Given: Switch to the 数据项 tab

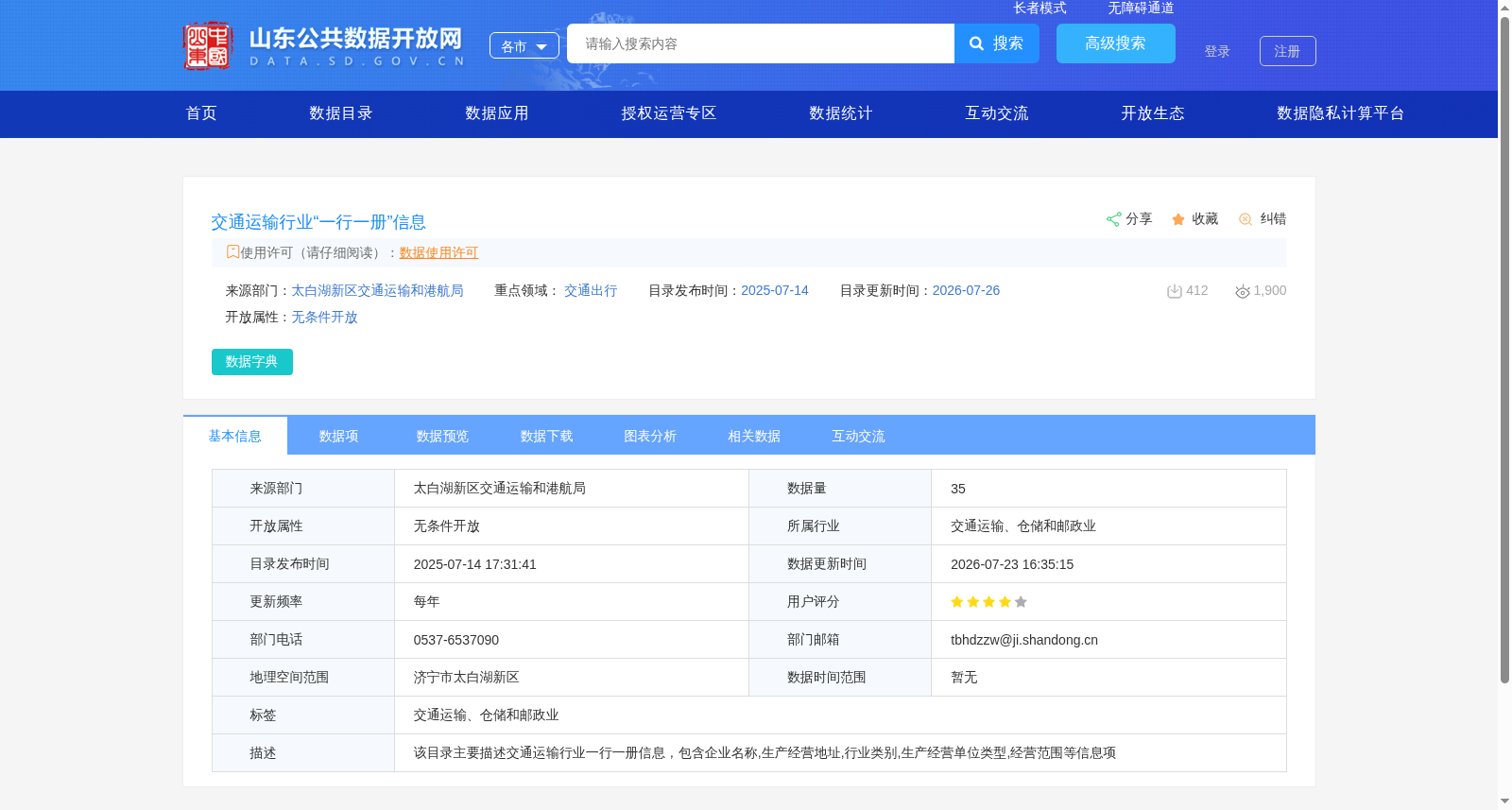Looking at the screenshot, I should click(339, 436).
